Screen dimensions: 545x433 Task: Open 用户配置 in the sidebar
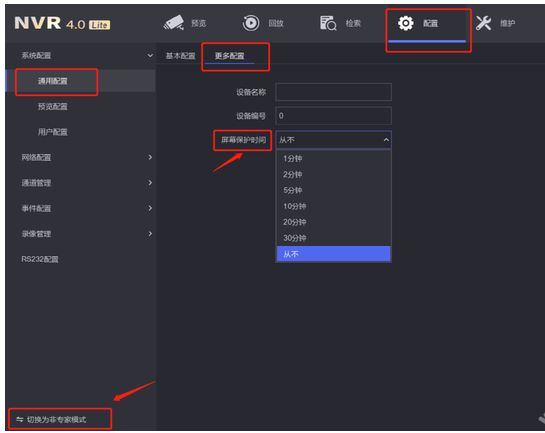click(52, 132)
